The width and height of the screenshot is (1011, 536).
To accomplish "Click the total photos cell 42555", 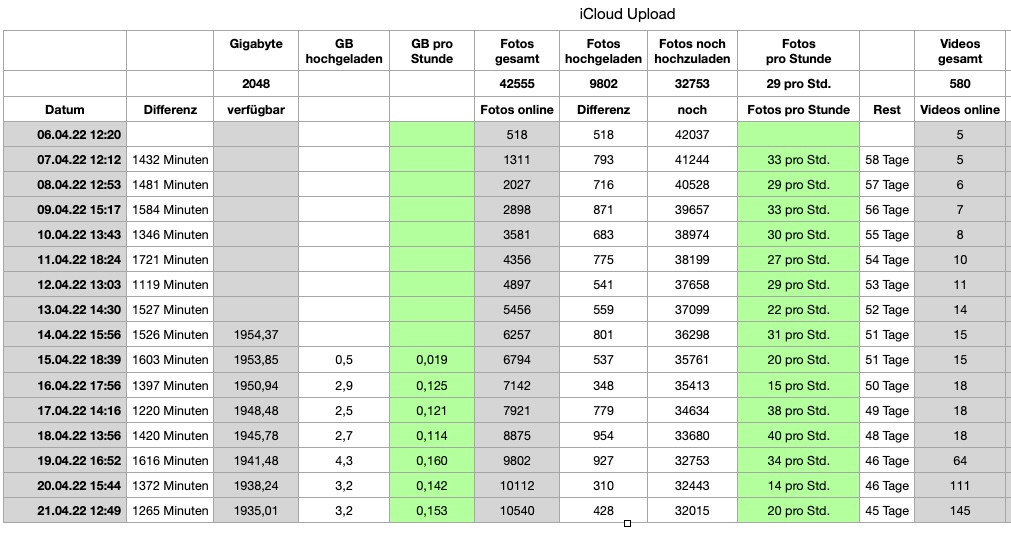I will [x=517, y=84].
